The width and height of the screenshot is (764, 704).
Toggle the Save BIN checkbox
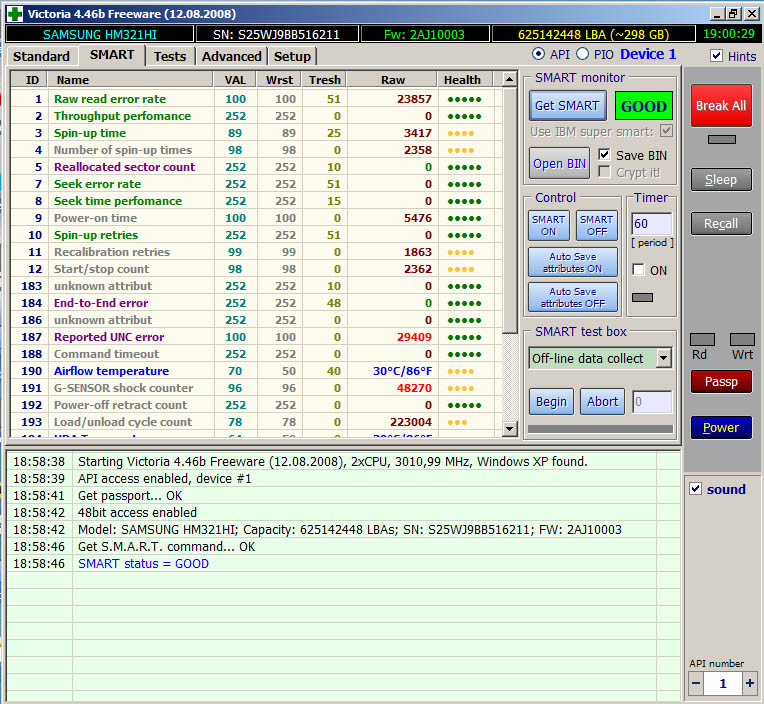604,155
